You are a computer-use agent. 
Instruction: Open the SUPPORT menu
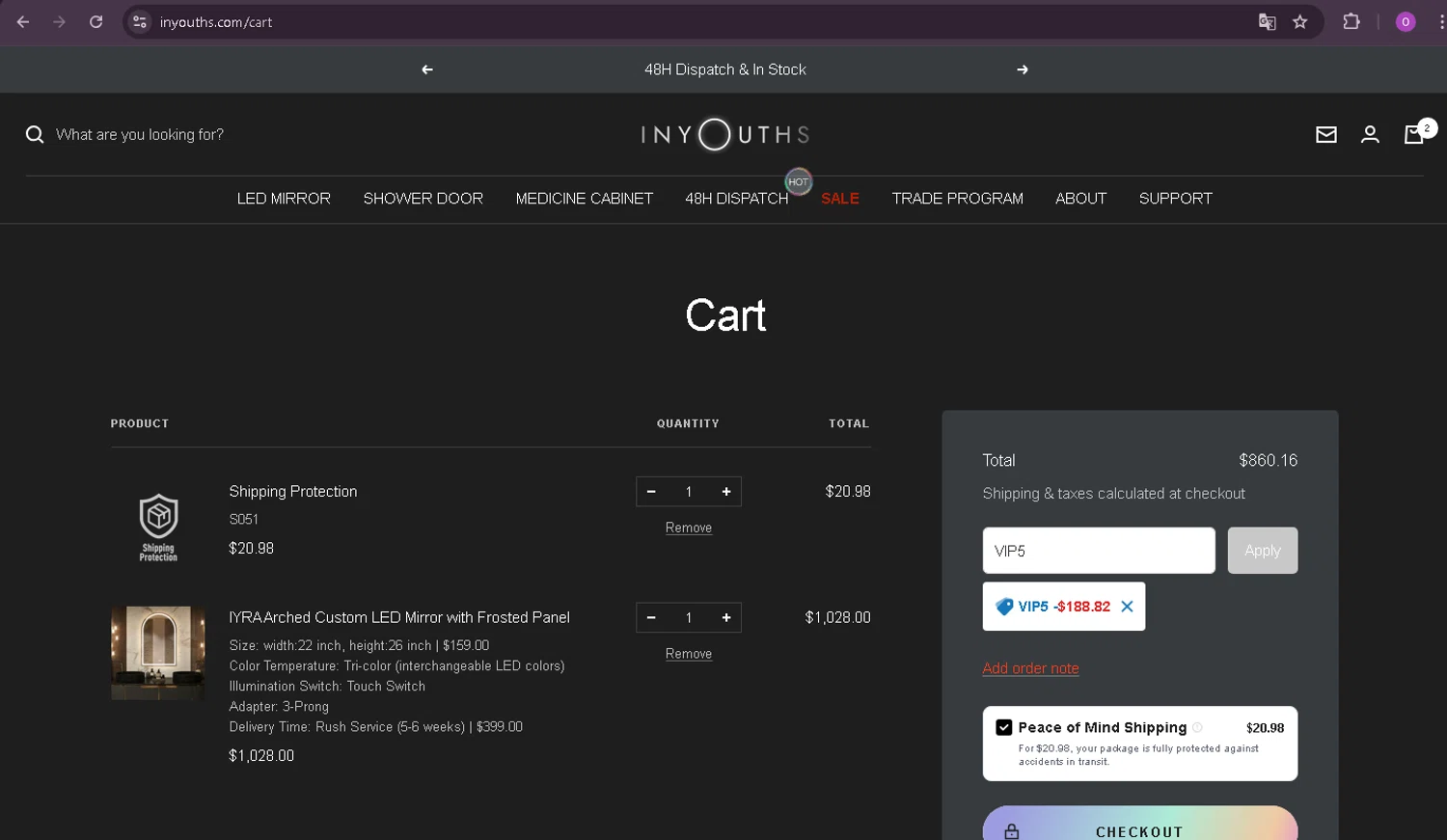(1176, 199)
